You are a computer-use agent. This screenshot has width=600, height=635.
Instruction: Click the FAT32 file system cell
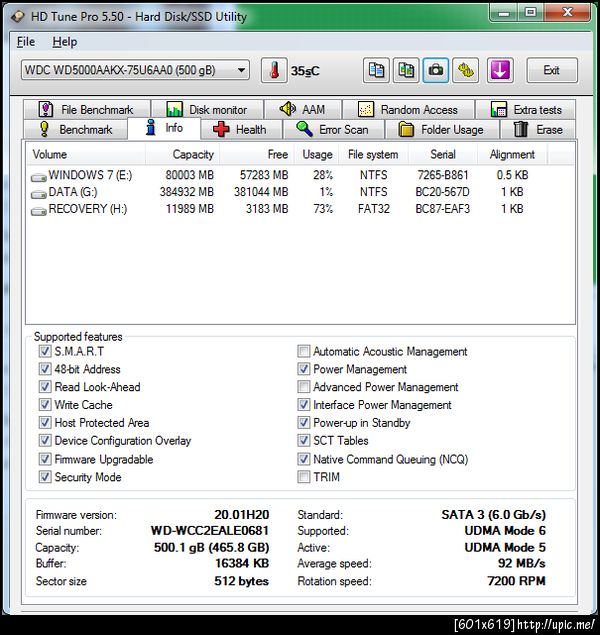pyautogui.click(x=373, y=209)
